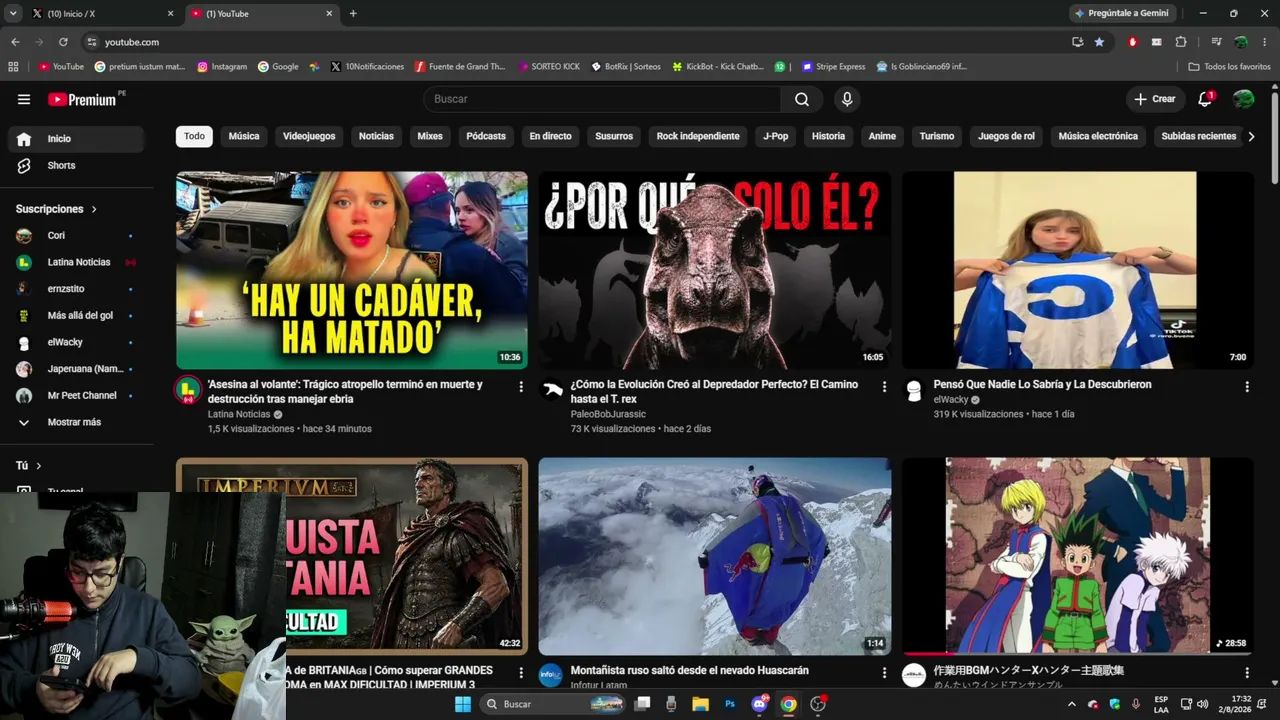Go back in the browser
This screenshot has height=720, width=1280.
pyautogui.click(x=15, y=42)
